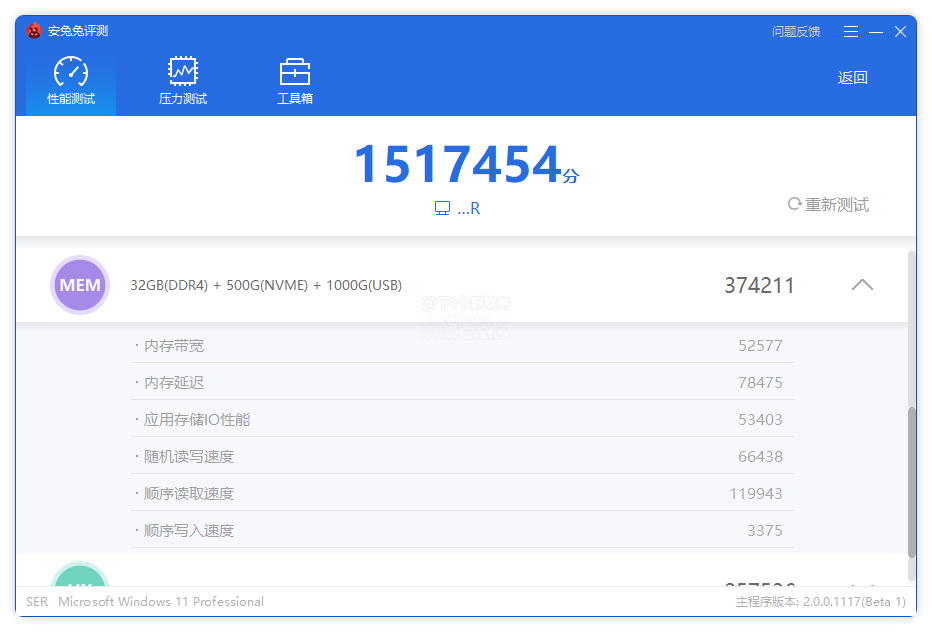Click the AnTuTu app logo icon
The image size is (932, 632).
34,31
